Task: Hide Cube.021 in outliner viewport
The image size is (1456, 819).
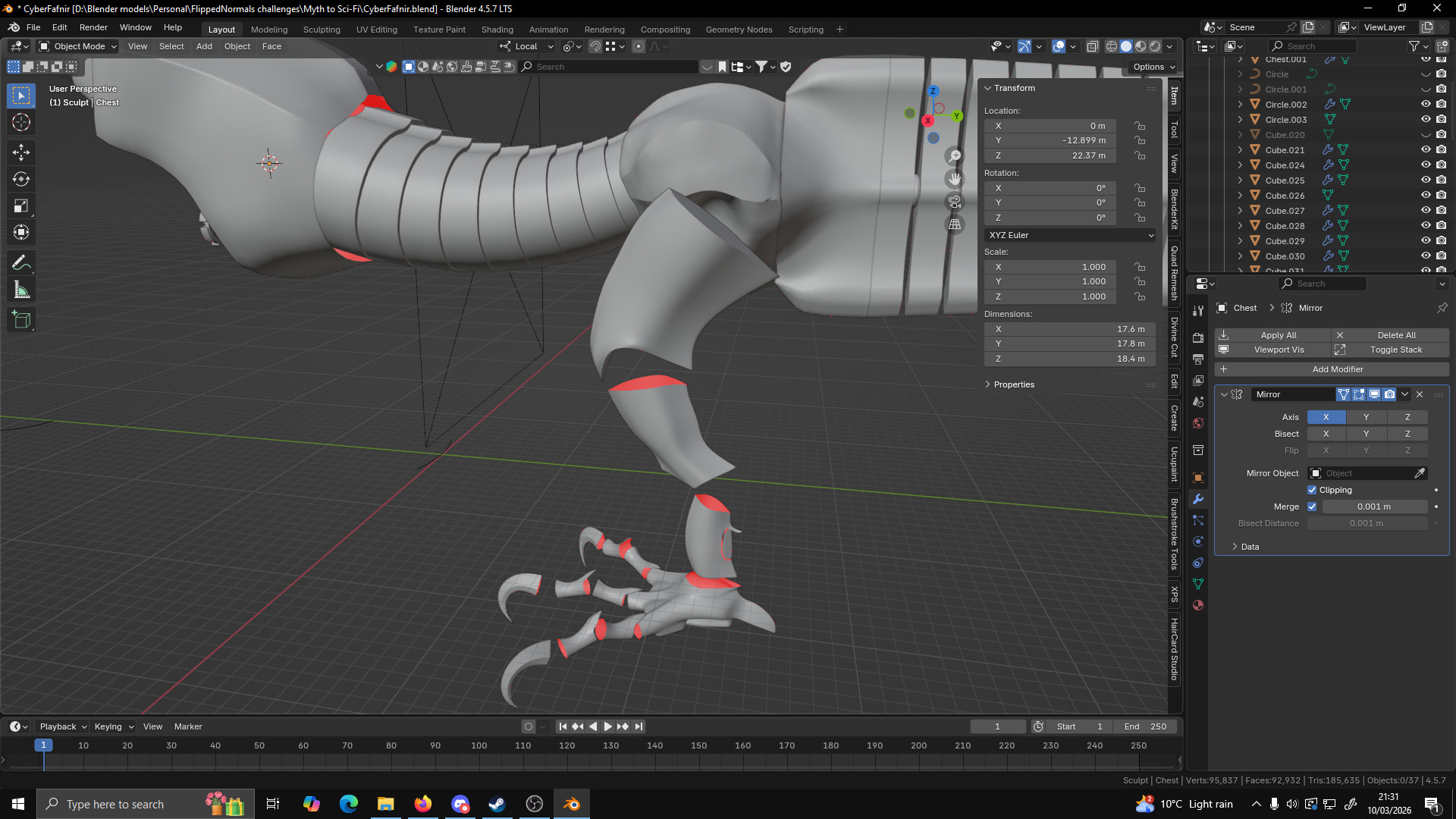Action: click(x=1426, y=150)
